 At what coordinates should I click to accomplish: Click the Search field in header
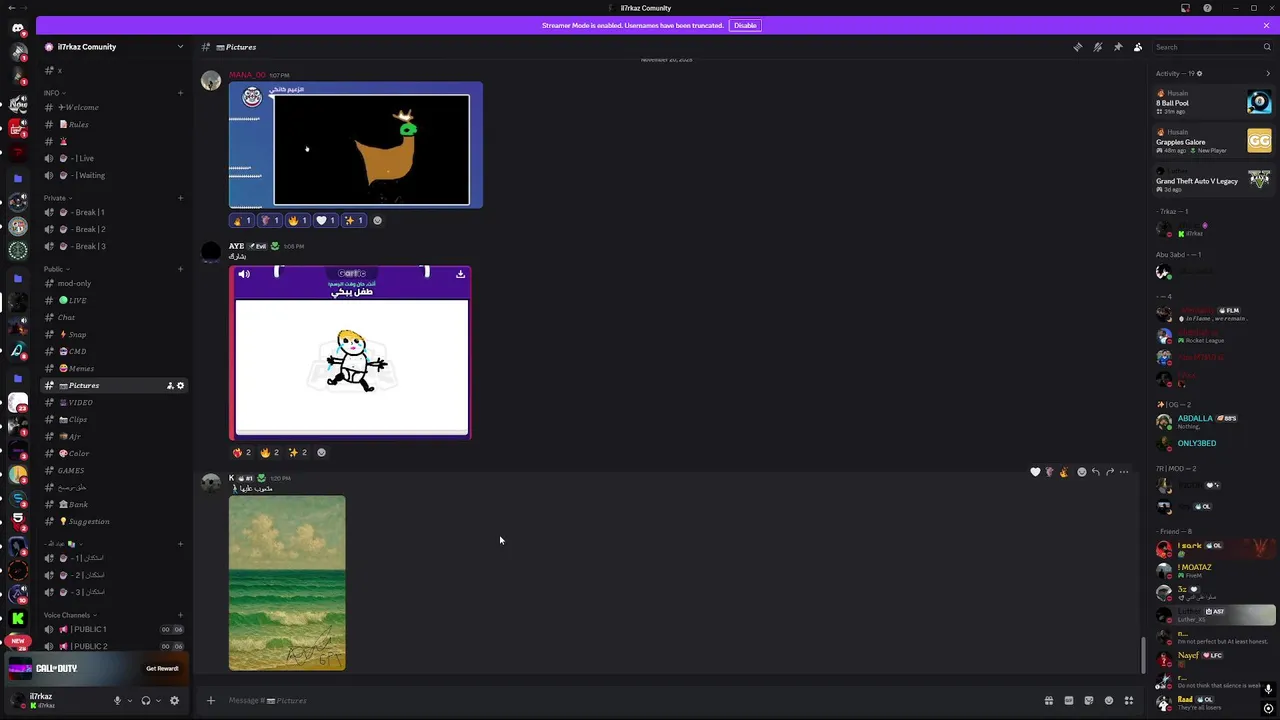(1211, 47)
